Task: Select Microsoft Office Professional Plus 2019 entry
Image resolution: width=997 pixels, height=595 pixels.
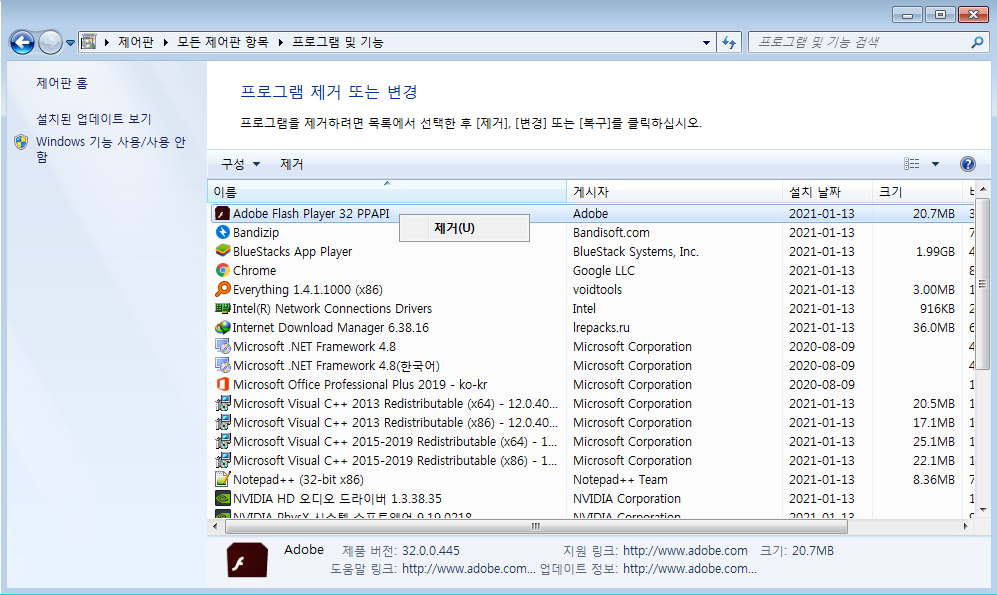Action: (360, 385)
